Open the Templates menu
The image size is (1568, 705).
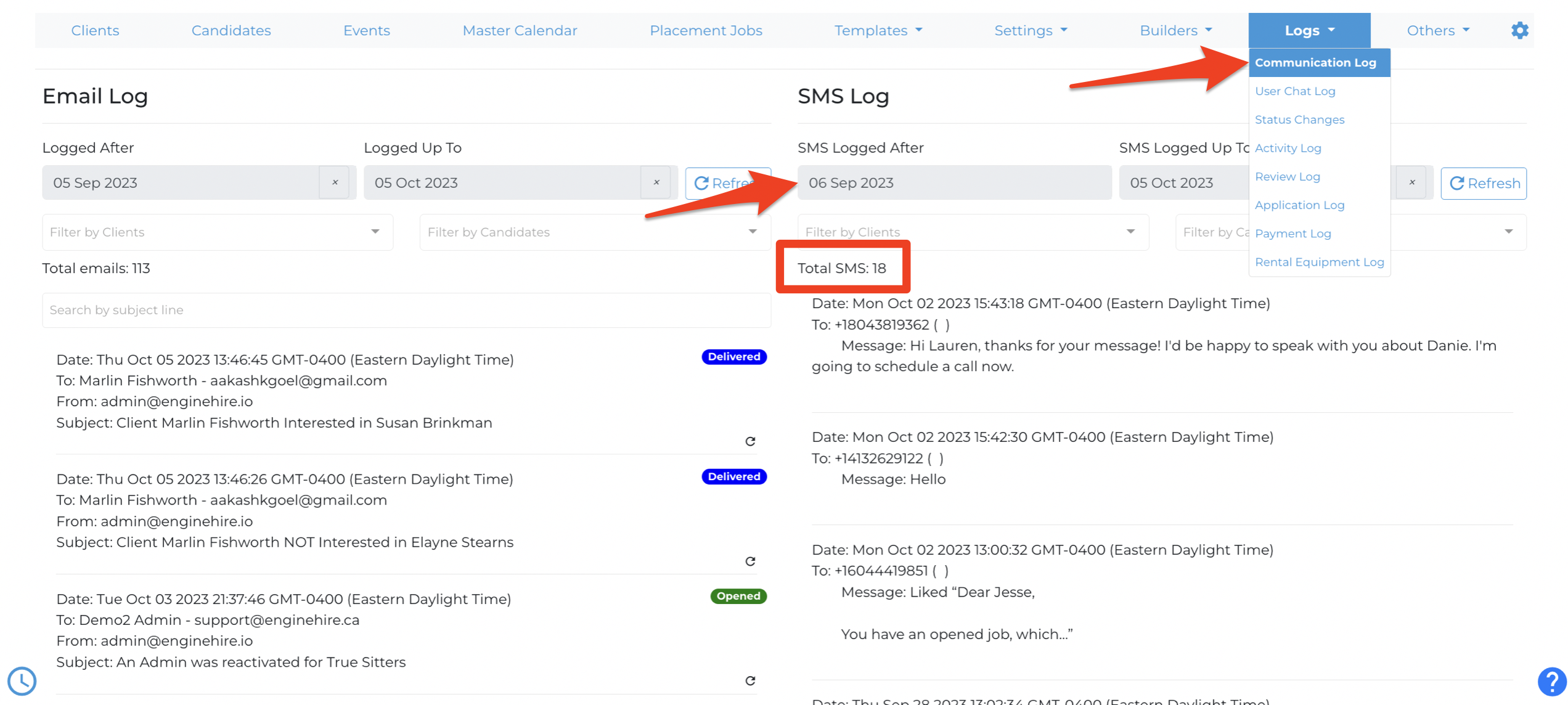(878, 30)
